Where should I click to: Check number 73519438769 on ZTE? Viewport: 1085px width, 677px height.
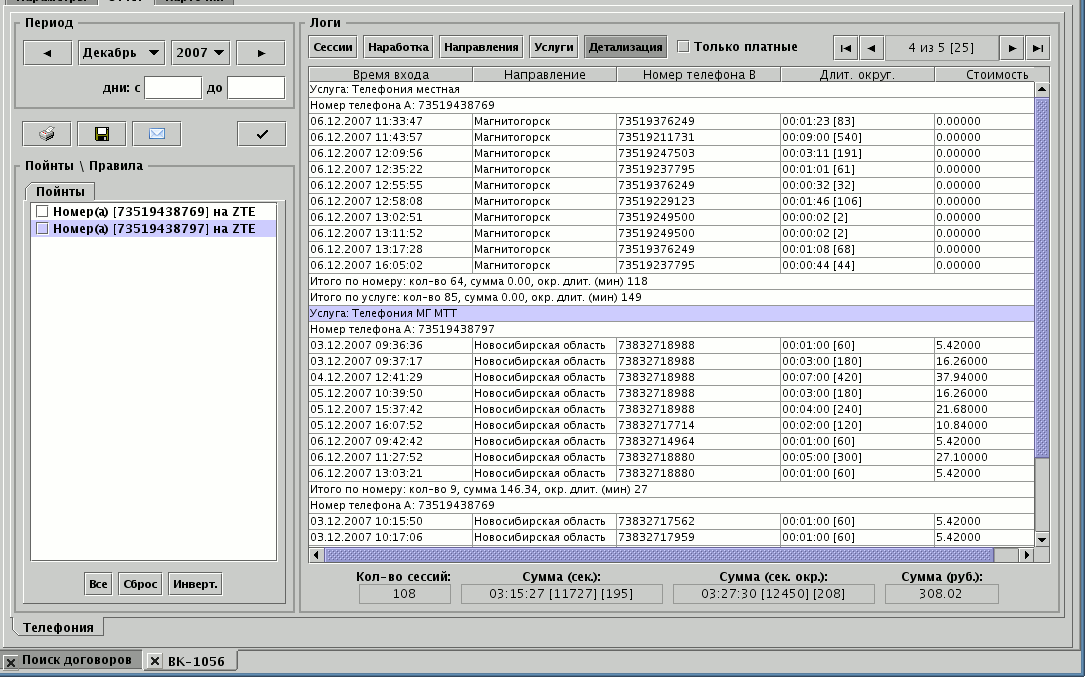(42, 211)
